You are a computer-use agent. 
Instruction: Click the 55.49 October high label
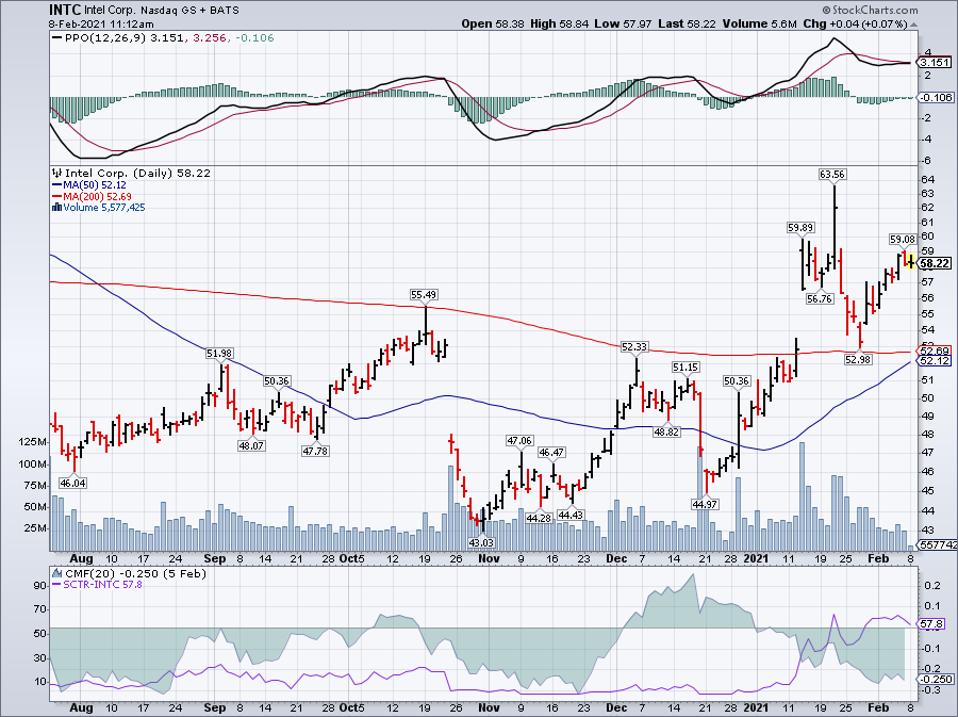(x=424, y=294)
